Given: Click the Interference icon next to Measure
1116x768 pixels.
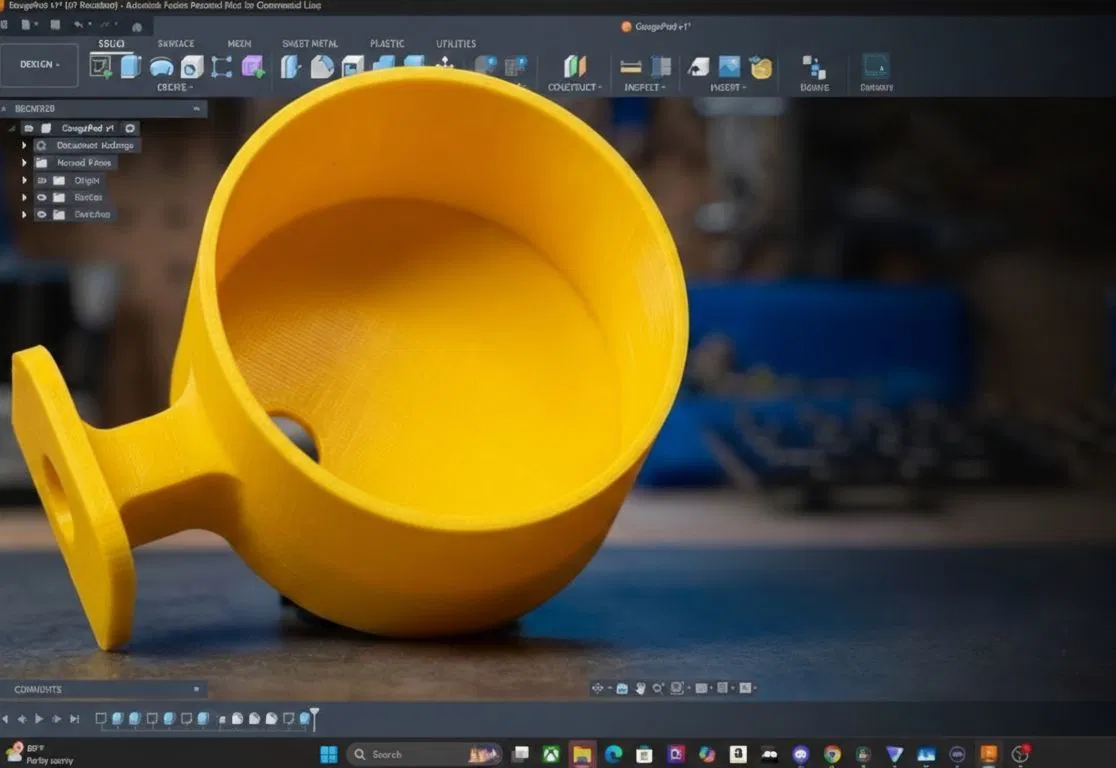Looking at the screenshot, I should tap(661, 67).
